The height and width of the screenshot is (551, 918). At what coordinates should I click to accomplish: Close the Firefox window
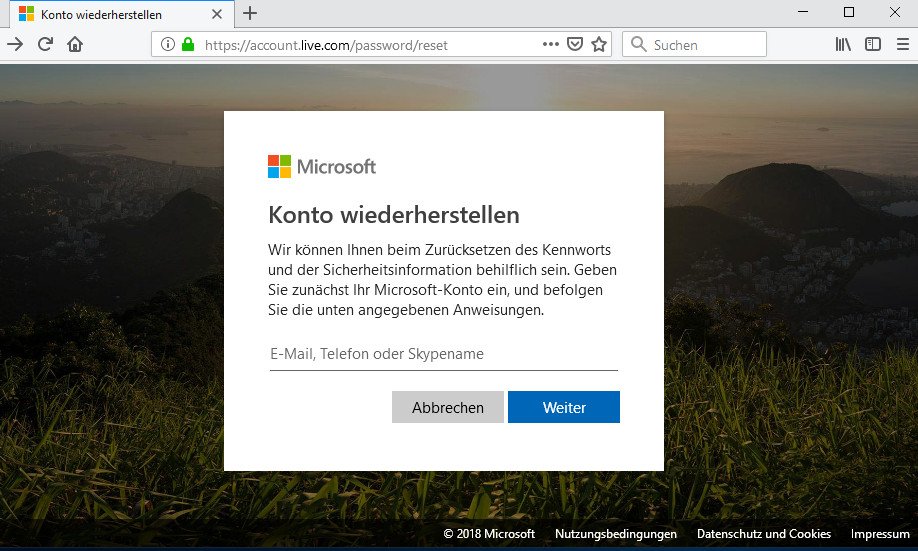pos(895,12)
